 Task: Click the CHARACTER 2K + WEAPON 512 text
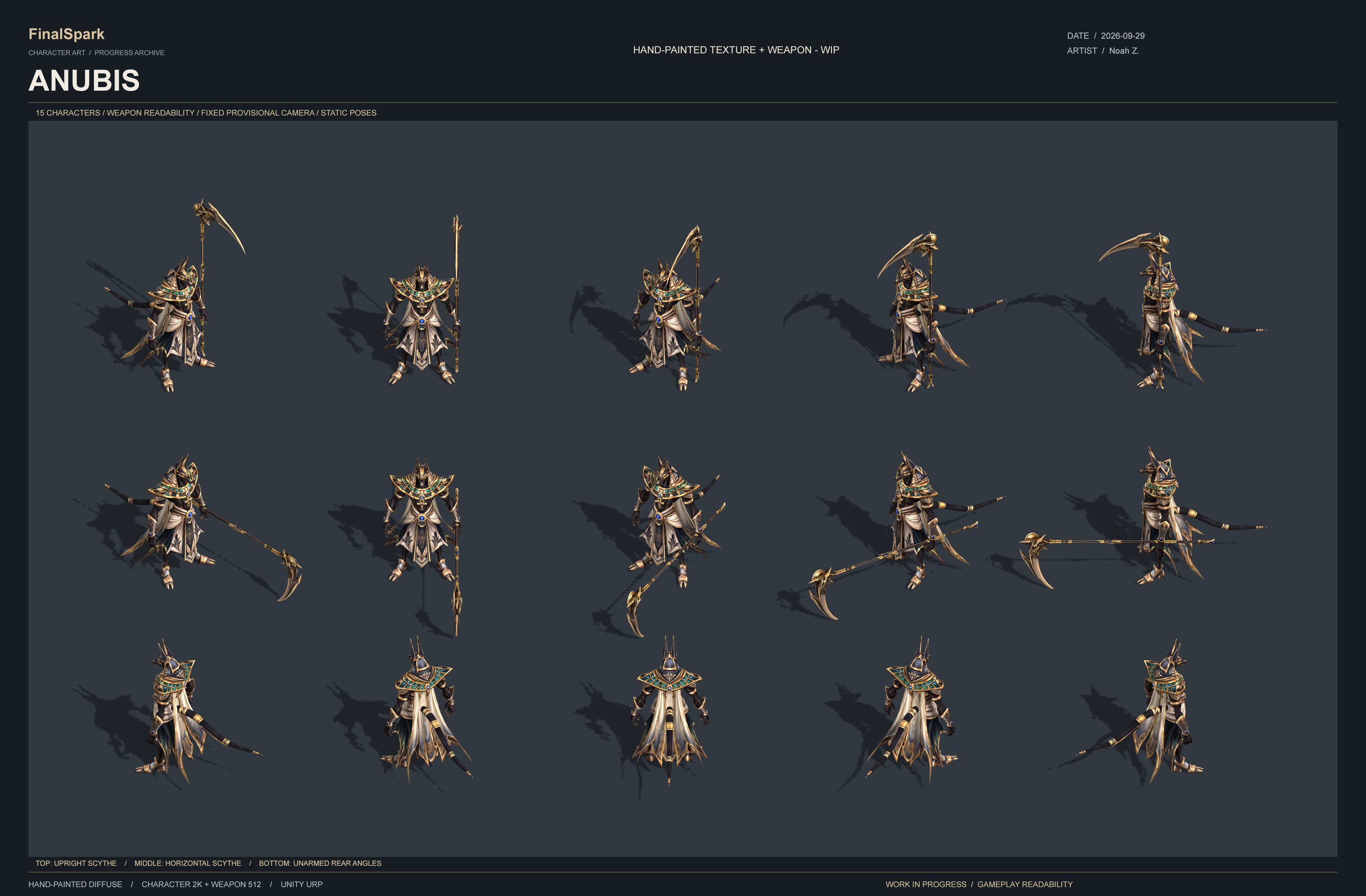point(201,885)
